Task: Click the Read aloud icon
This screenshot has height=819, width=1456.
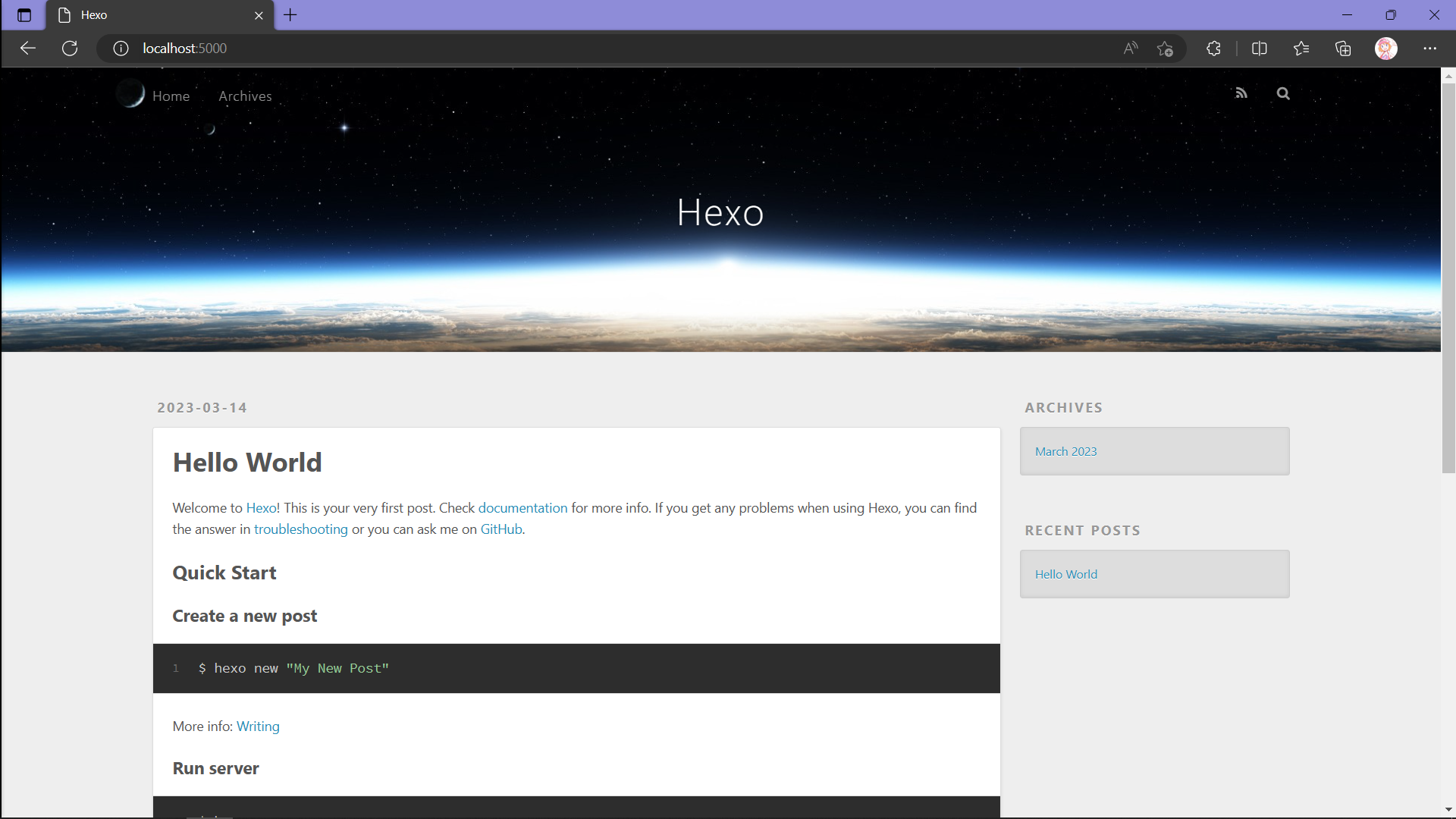Action: point(1131,49)
